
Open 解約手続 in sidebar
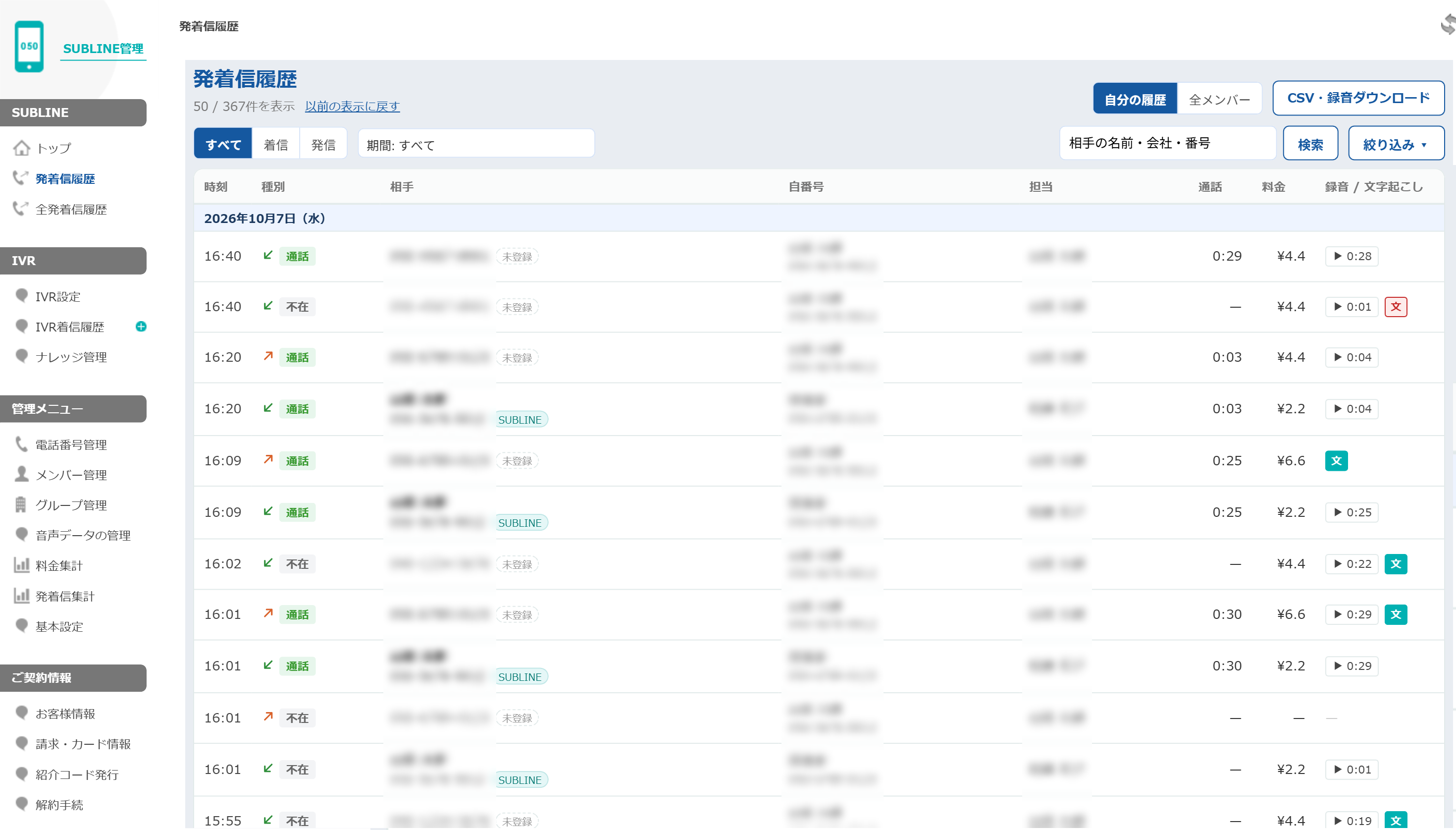coord(58,805)
